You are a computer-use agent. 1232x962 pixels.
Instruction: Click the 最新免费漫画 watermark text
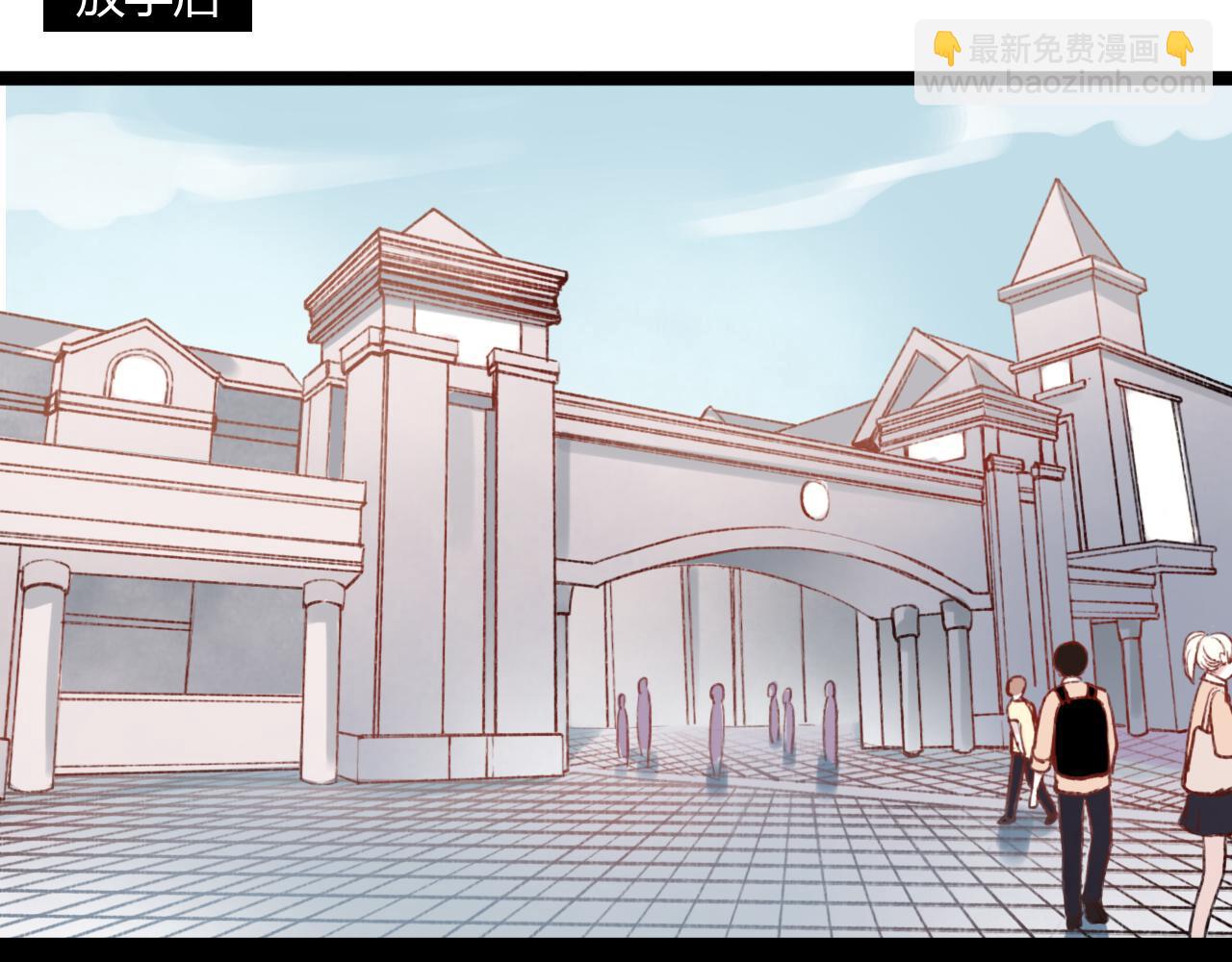click(x=1063, y=48)
